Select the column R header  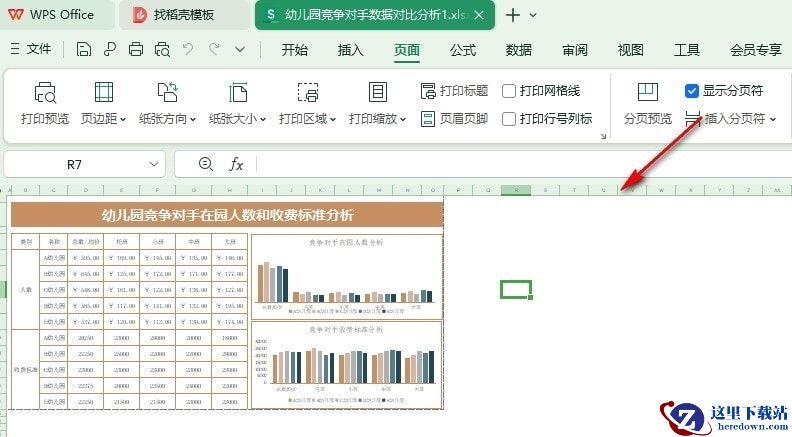click(516, 190)
